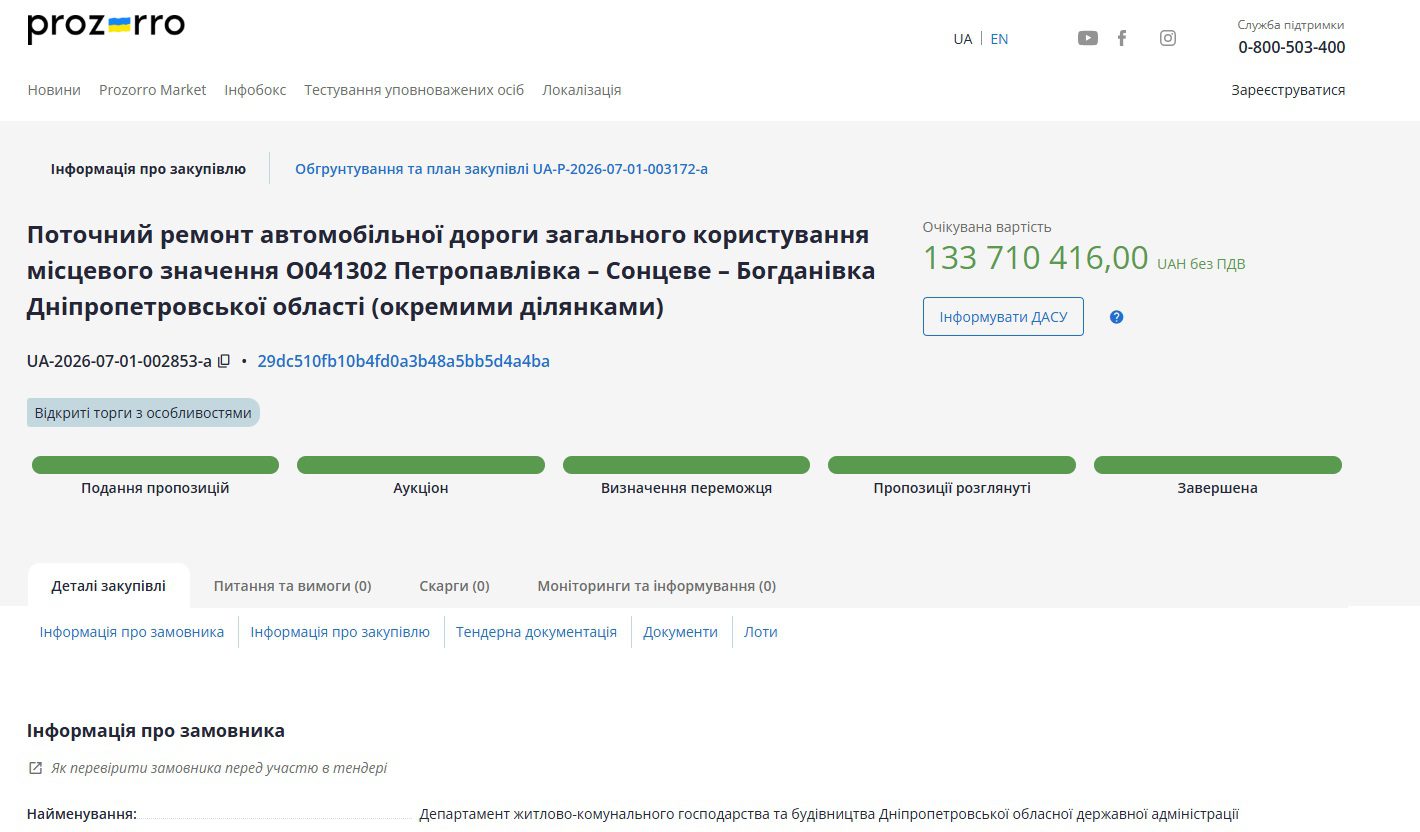Switch language to EN
This screenshot has width=1420, height=832.
999,39
